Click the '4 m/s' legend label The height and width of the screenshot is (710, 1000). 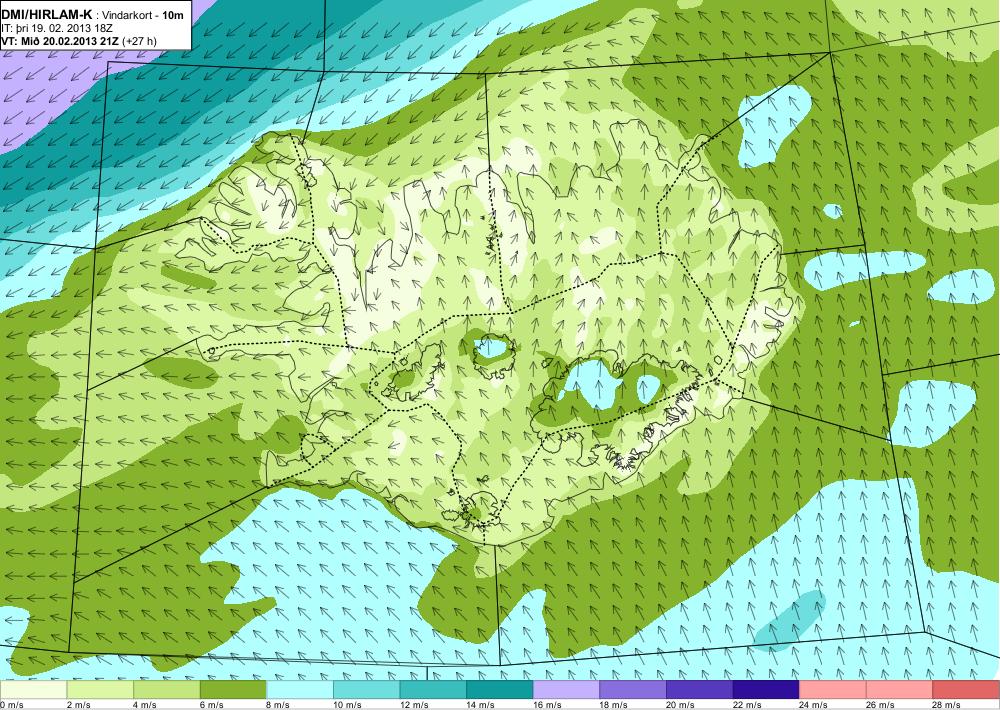145,705
